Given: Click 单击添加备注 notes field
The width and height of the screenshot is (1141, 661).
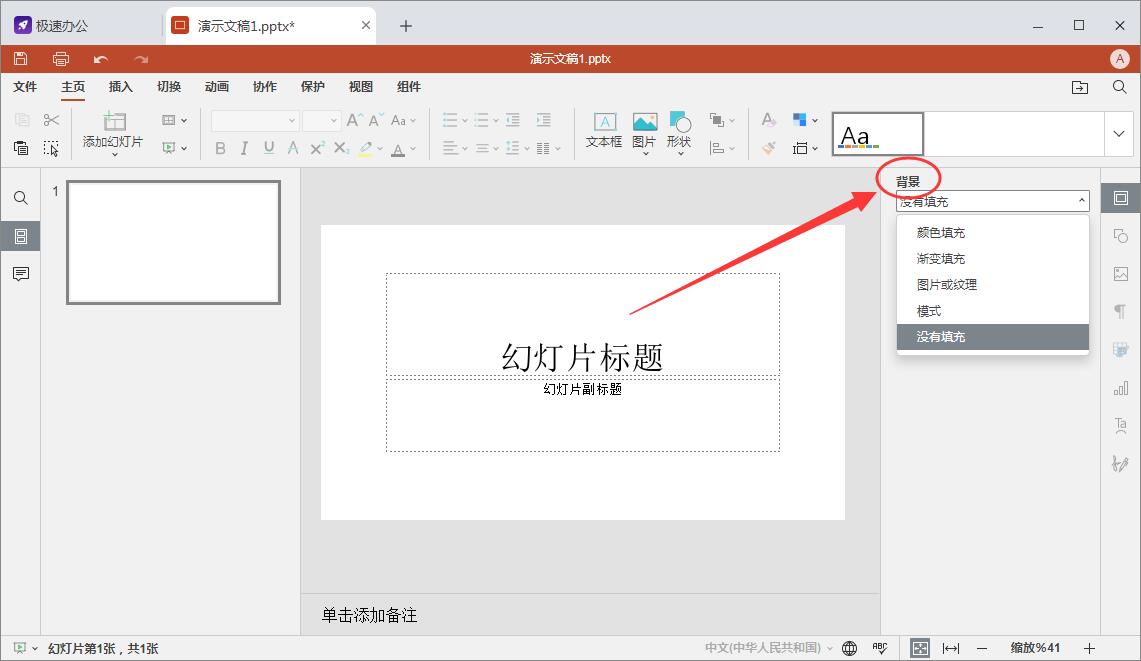Looking at the screenshot, I should (x=370, y=616).
